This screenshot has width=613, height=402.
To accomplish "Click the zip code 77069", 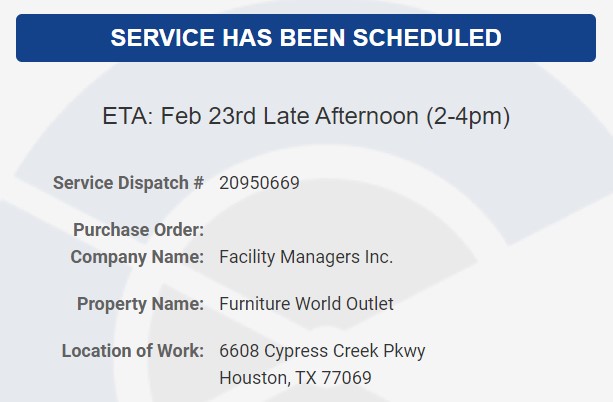I will 346,378.
